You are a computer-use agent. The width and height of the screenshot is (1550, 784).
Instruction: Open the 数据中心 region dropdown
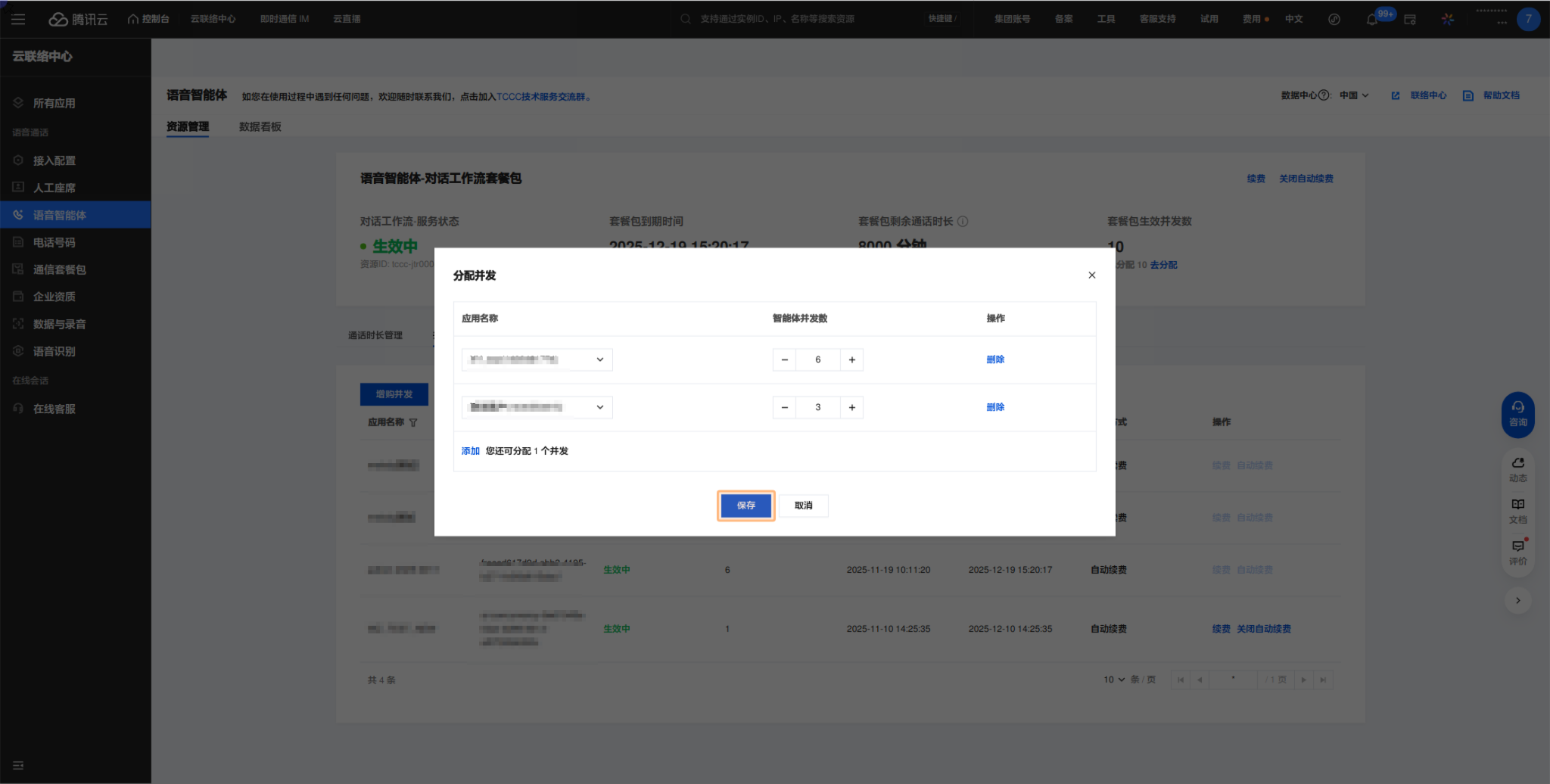pos(1354,96)
